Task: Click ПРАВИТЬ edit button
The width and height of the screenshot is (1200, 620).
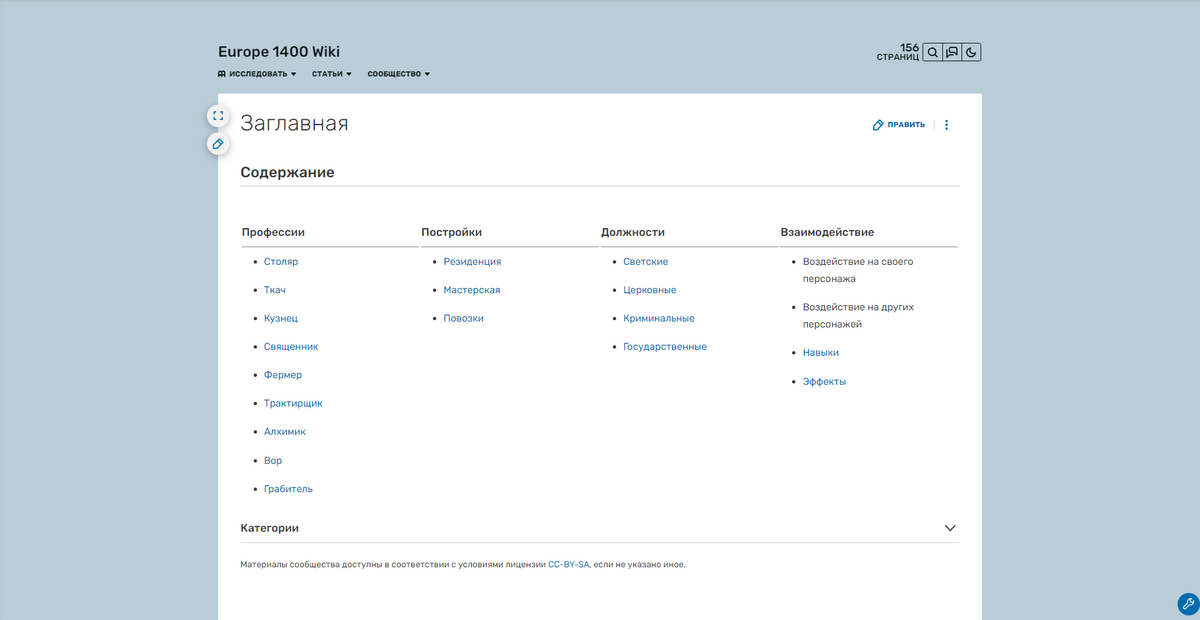Action: [899, 125]
